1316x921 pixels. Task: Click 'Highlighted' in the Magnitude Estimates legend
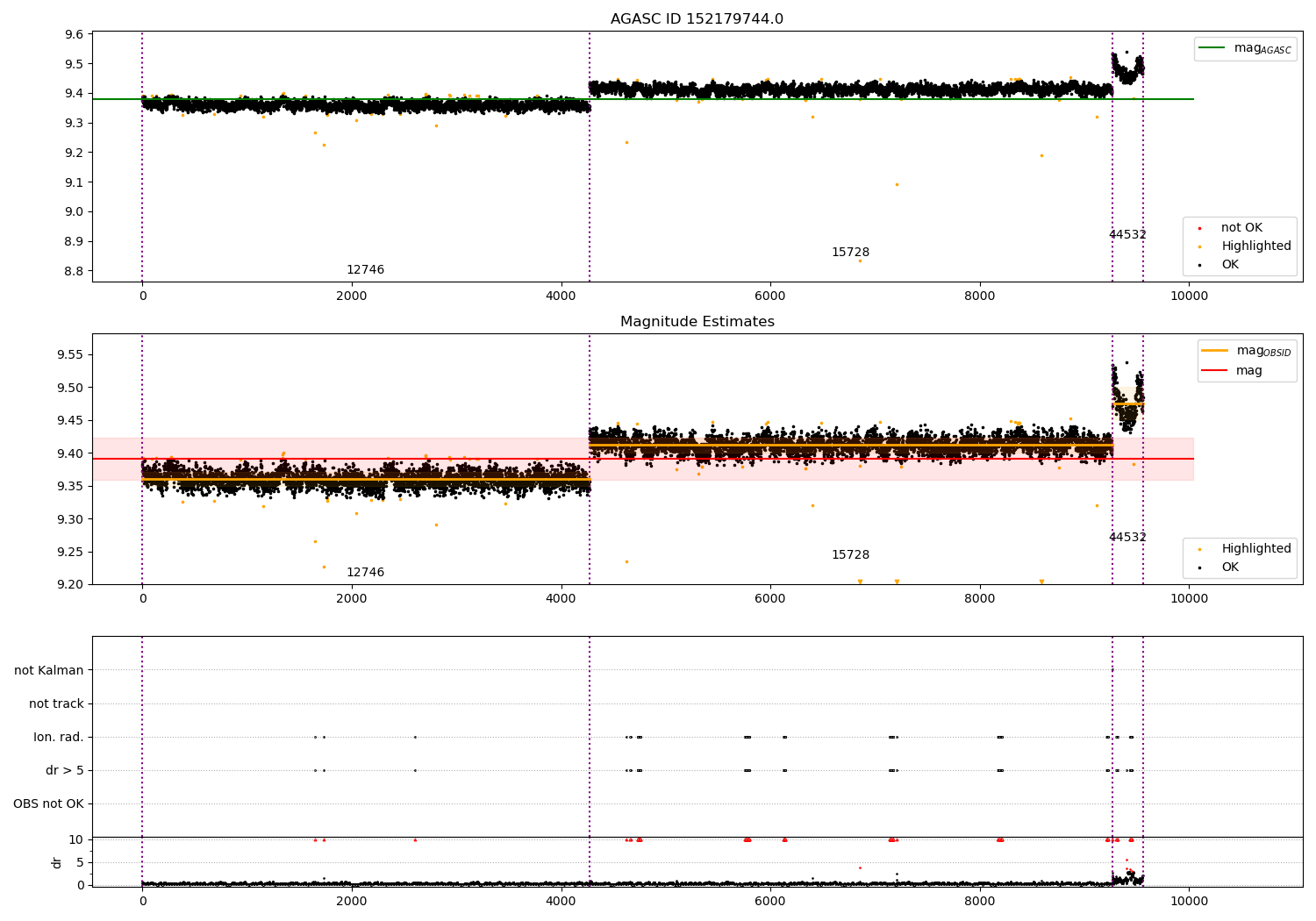[1256, 549]
